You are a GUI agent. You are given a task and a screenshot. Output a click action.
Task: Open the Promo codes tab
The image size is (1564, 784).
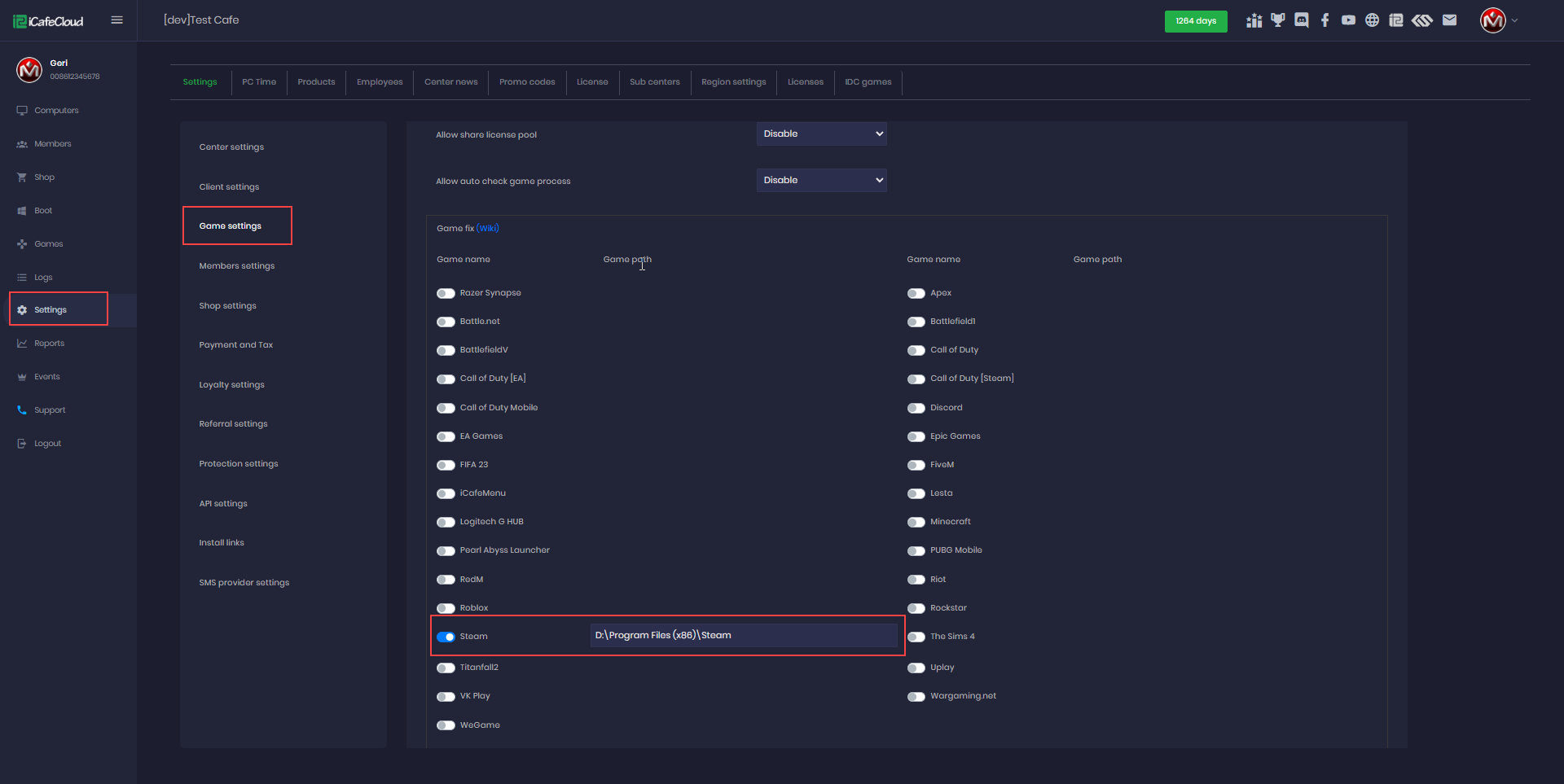527,82
